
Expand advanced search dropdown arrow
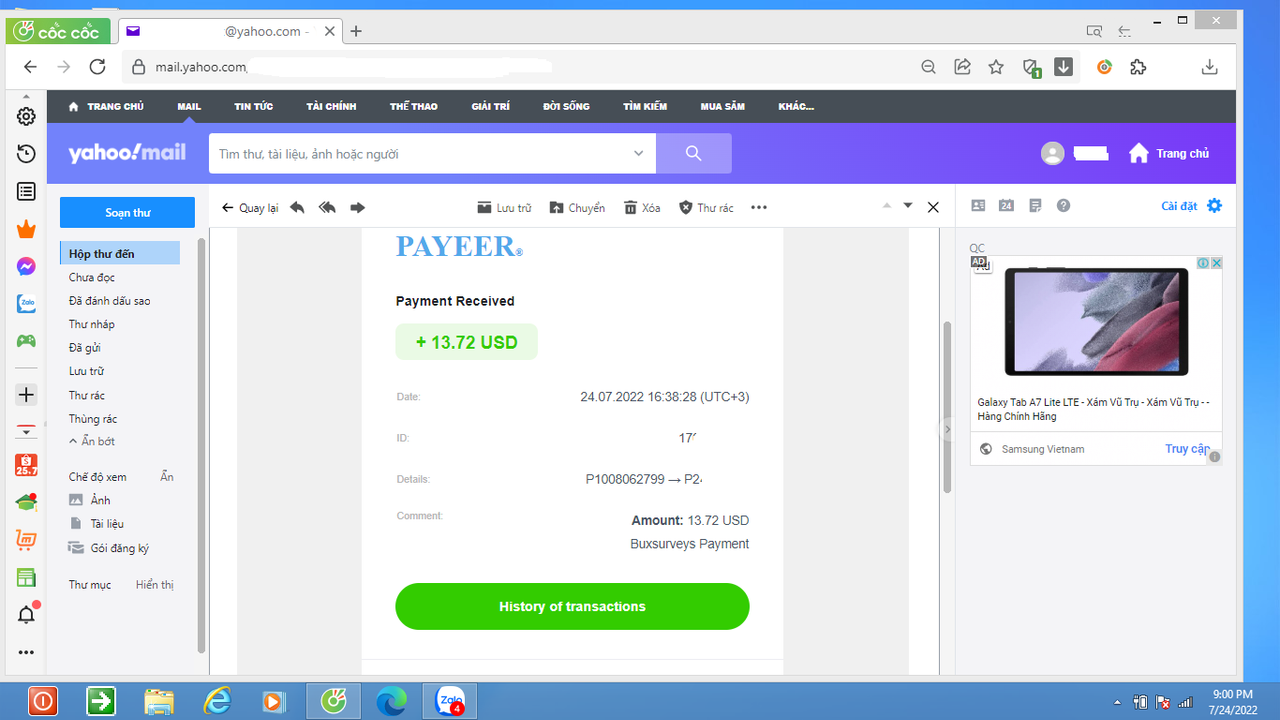(638, 153)
